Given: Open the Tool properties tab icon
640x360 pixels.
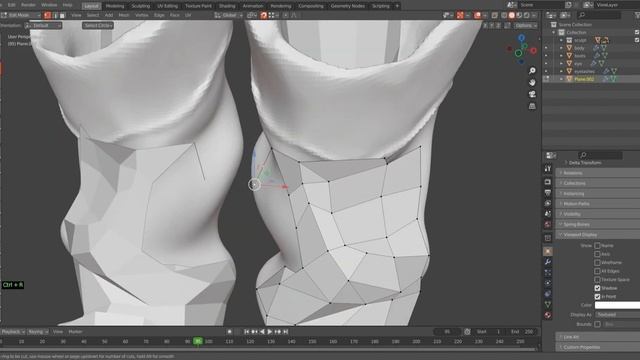Looking at the screenshot, I should [548, 169].
